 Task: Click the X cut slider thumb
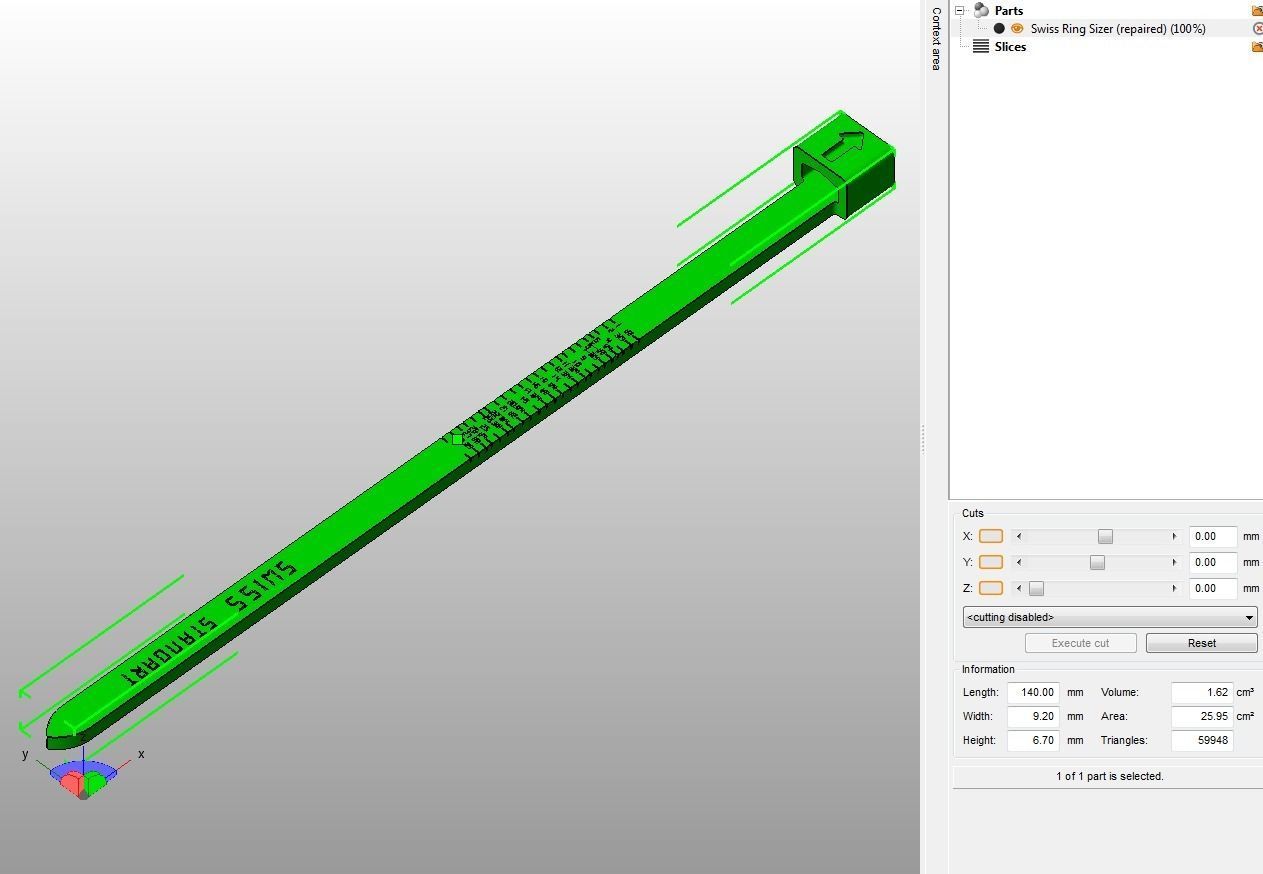[1105, 536]
